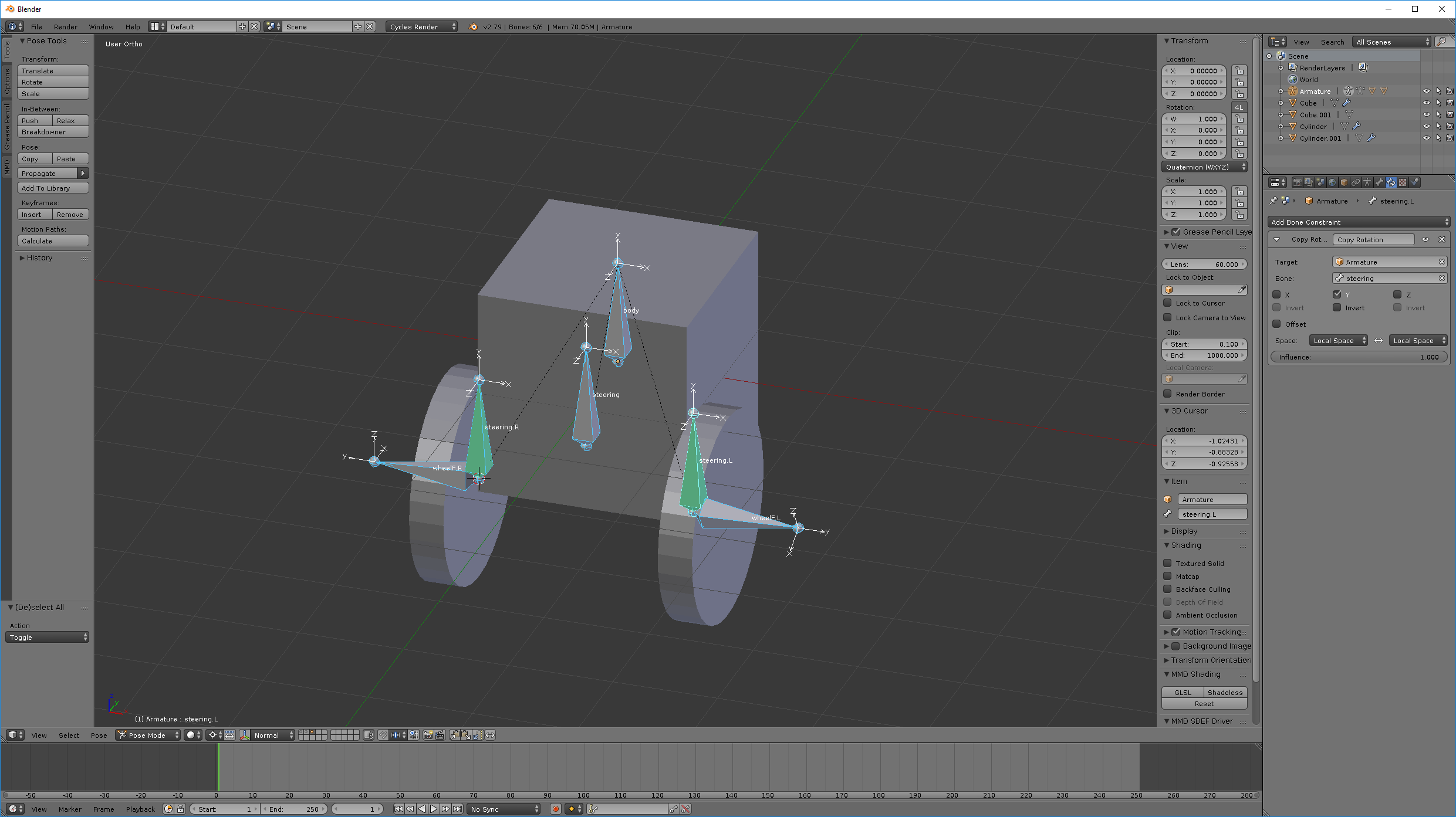1456x817 pixels.
Task: Open the timeline Marker menu
Action: (x=70, y=809)
